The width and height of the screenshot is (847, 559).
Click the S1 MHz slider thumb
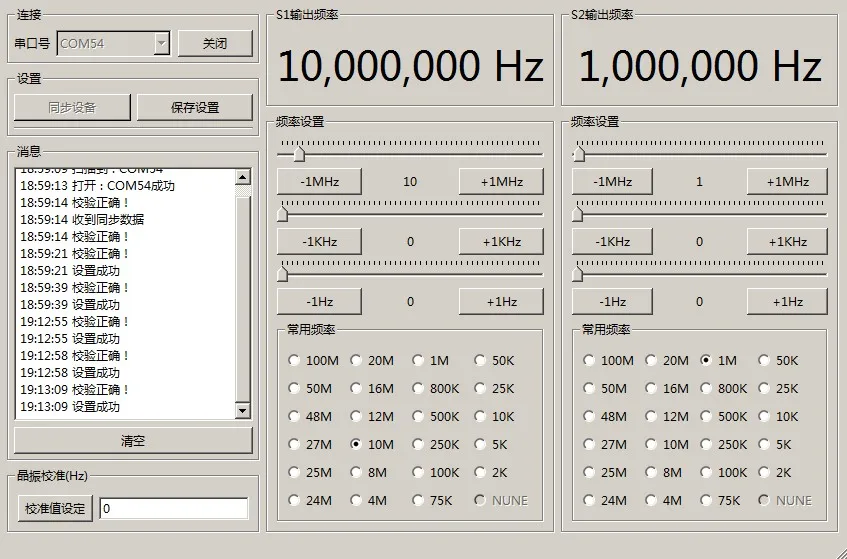[299, 155]
